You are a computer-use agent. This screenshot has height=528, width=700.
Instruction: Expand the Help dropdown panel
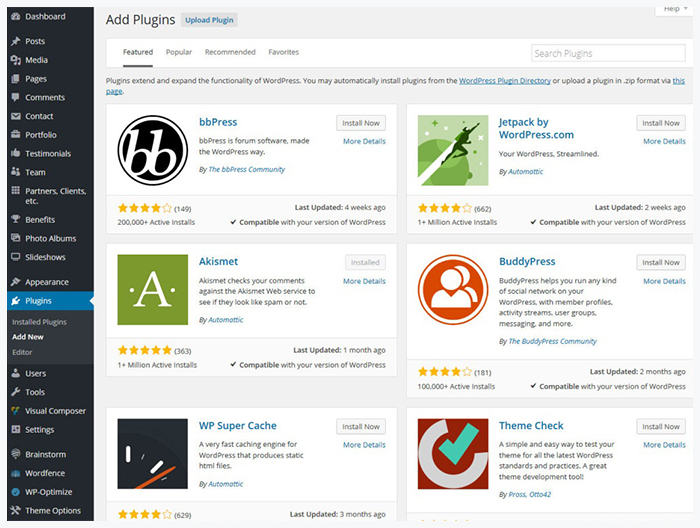(672, 8)
